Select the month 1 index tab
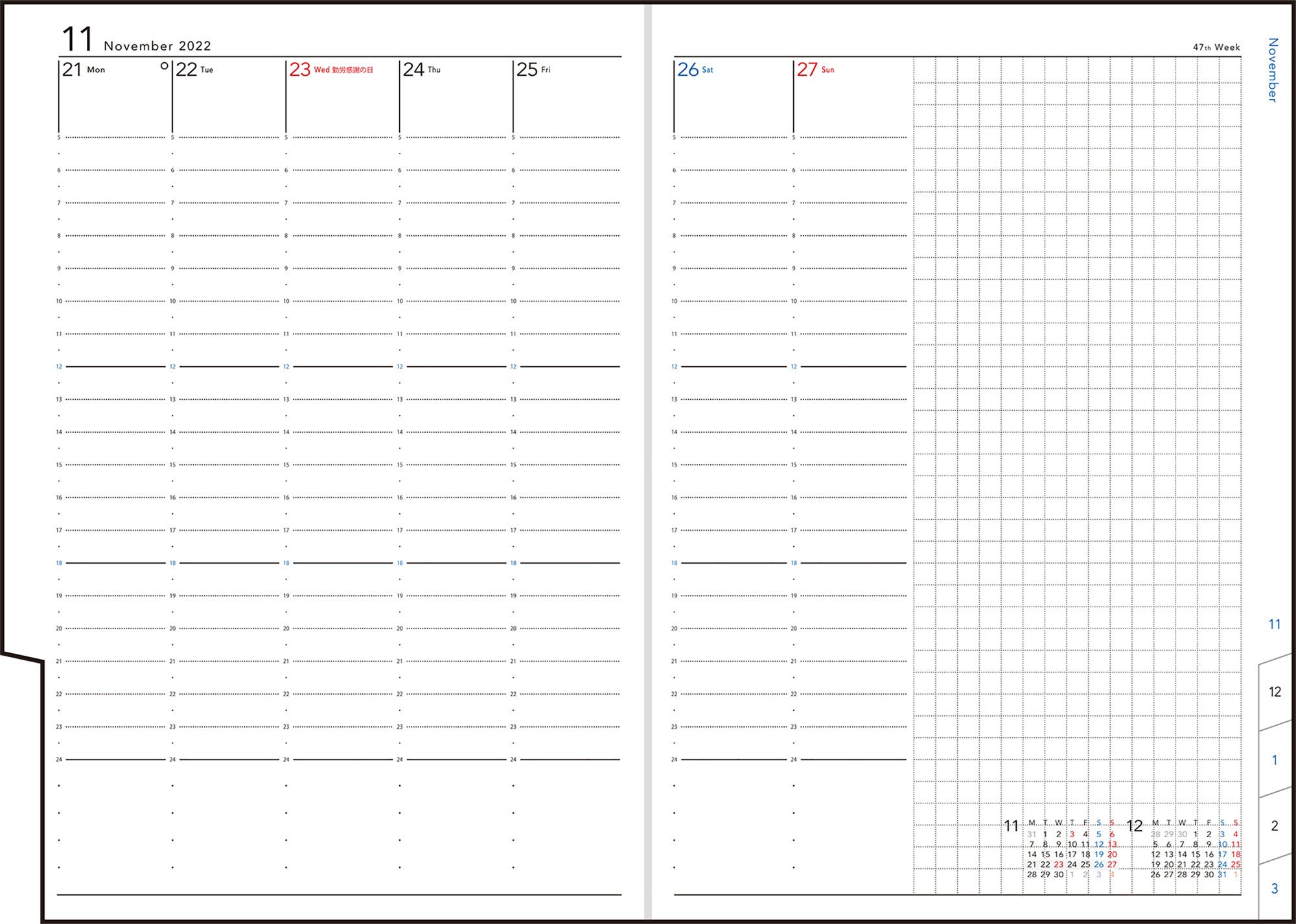Image resolution: width=1296 pixels, height=924 pixels. pyautogui.click(x=1275, y=760)
